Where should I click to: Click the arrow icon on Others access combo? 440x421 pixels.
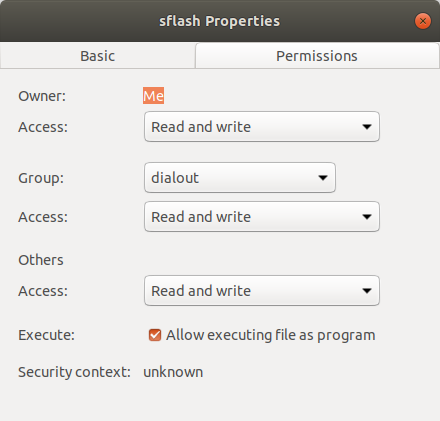click(367, 291)
